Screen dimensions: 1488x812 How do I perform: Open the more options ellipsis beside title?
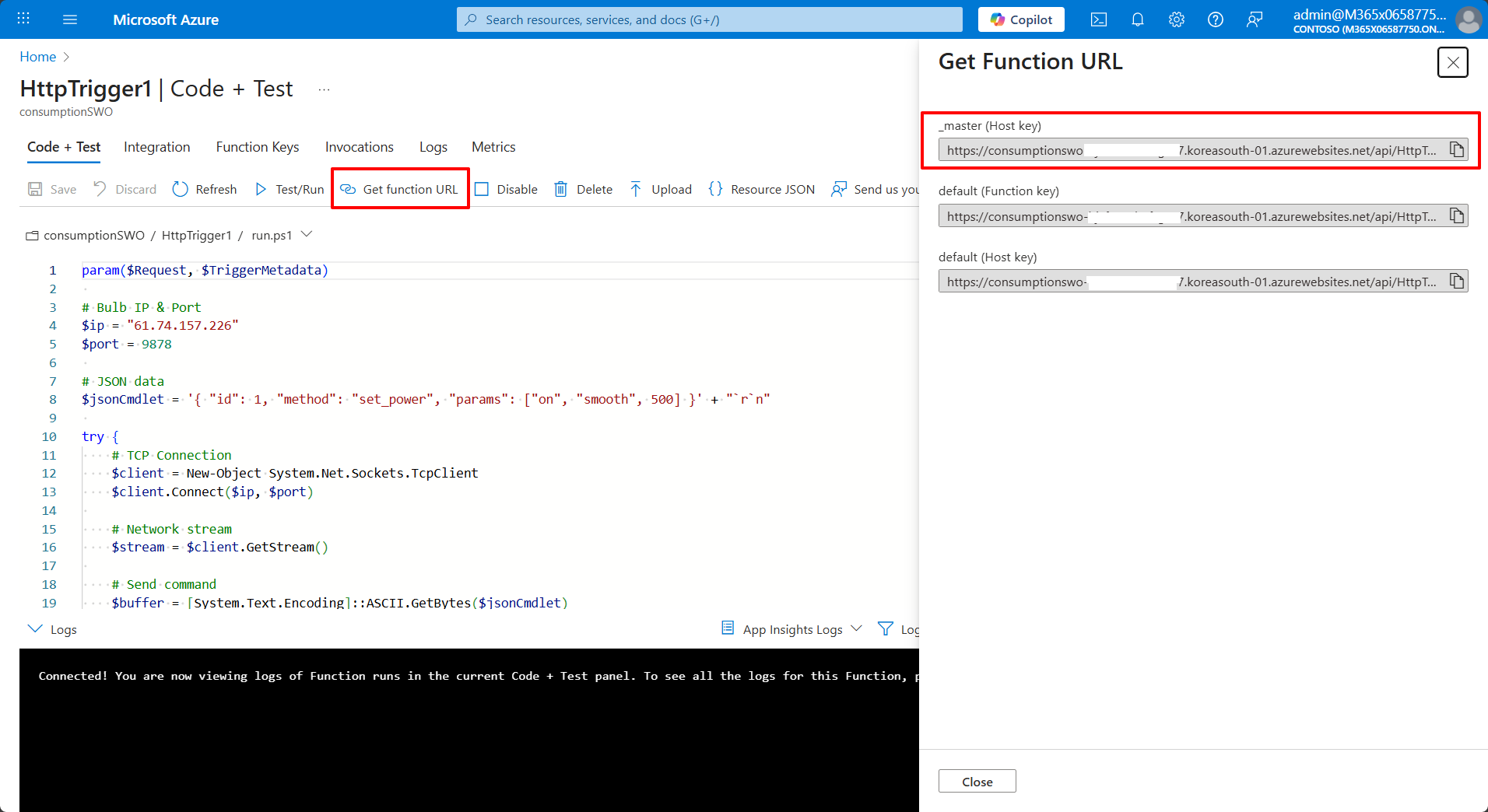click(325, 89)
